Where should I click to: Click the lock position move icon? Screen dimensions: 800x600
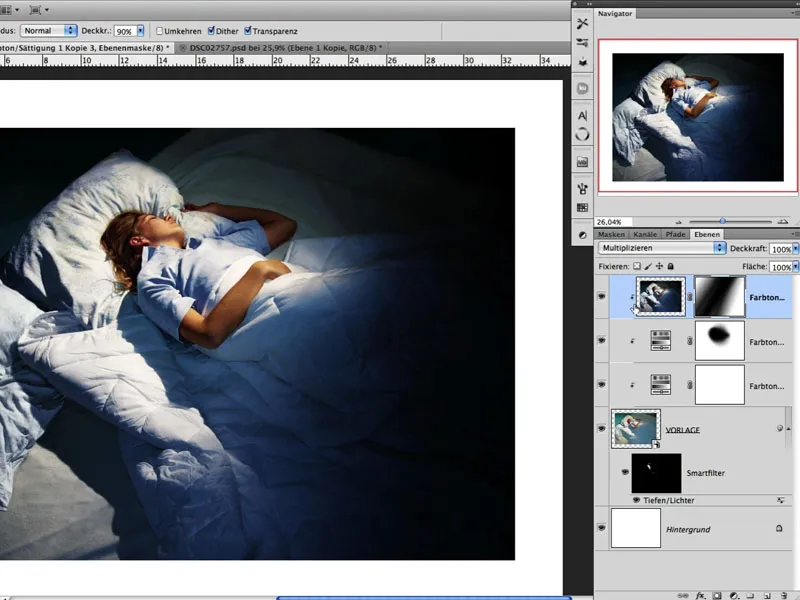point(660,267)
